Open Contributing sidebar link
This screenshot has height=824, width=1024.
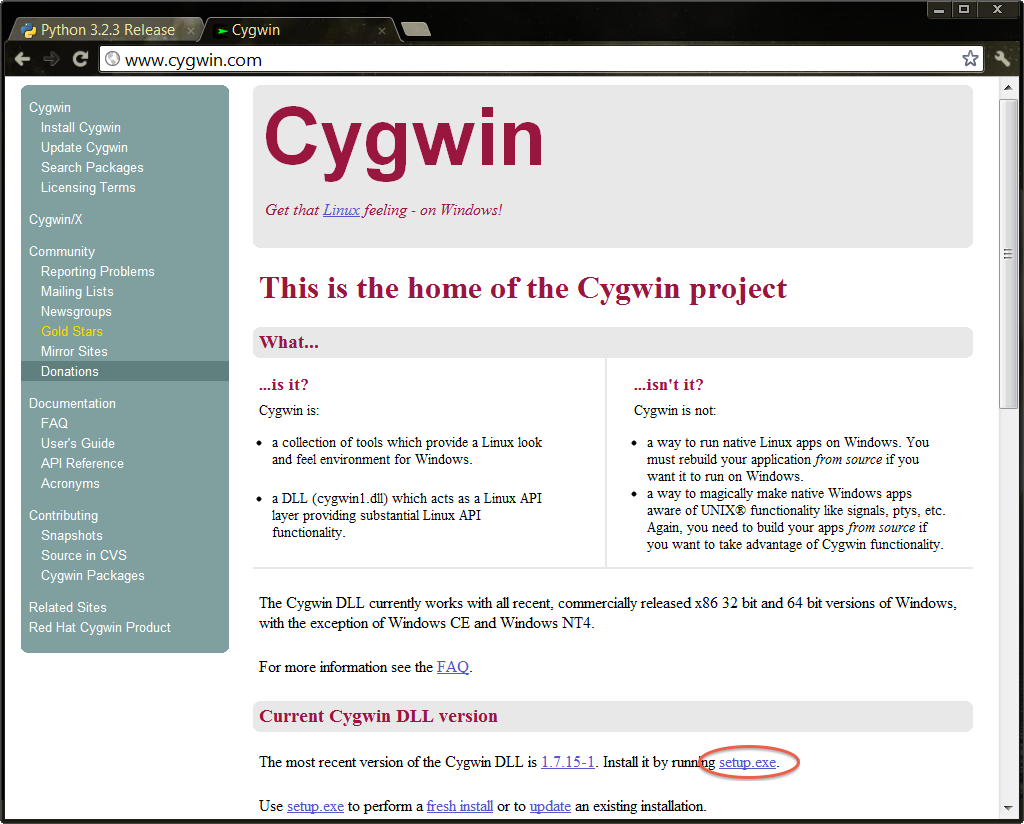63,516
